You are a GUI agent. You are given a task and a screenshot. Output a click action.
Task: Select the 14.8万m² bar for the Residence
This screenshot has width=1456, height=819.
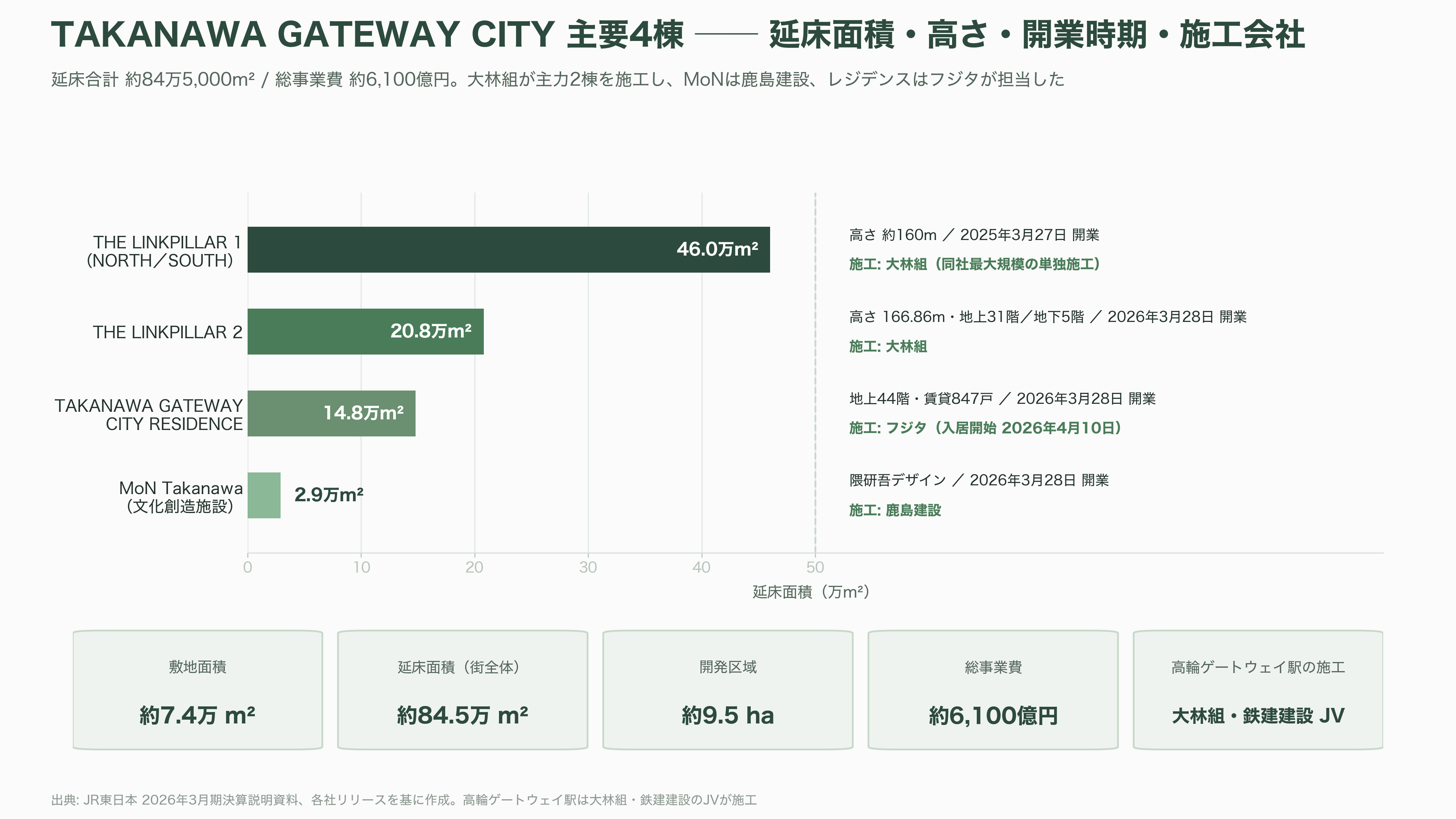coord(331,413)
